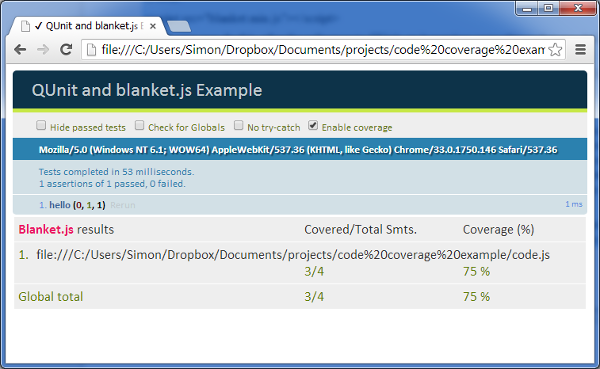Go back with the browser back arrow
This screenshot has height=369, width=600.
pos(20,49)
